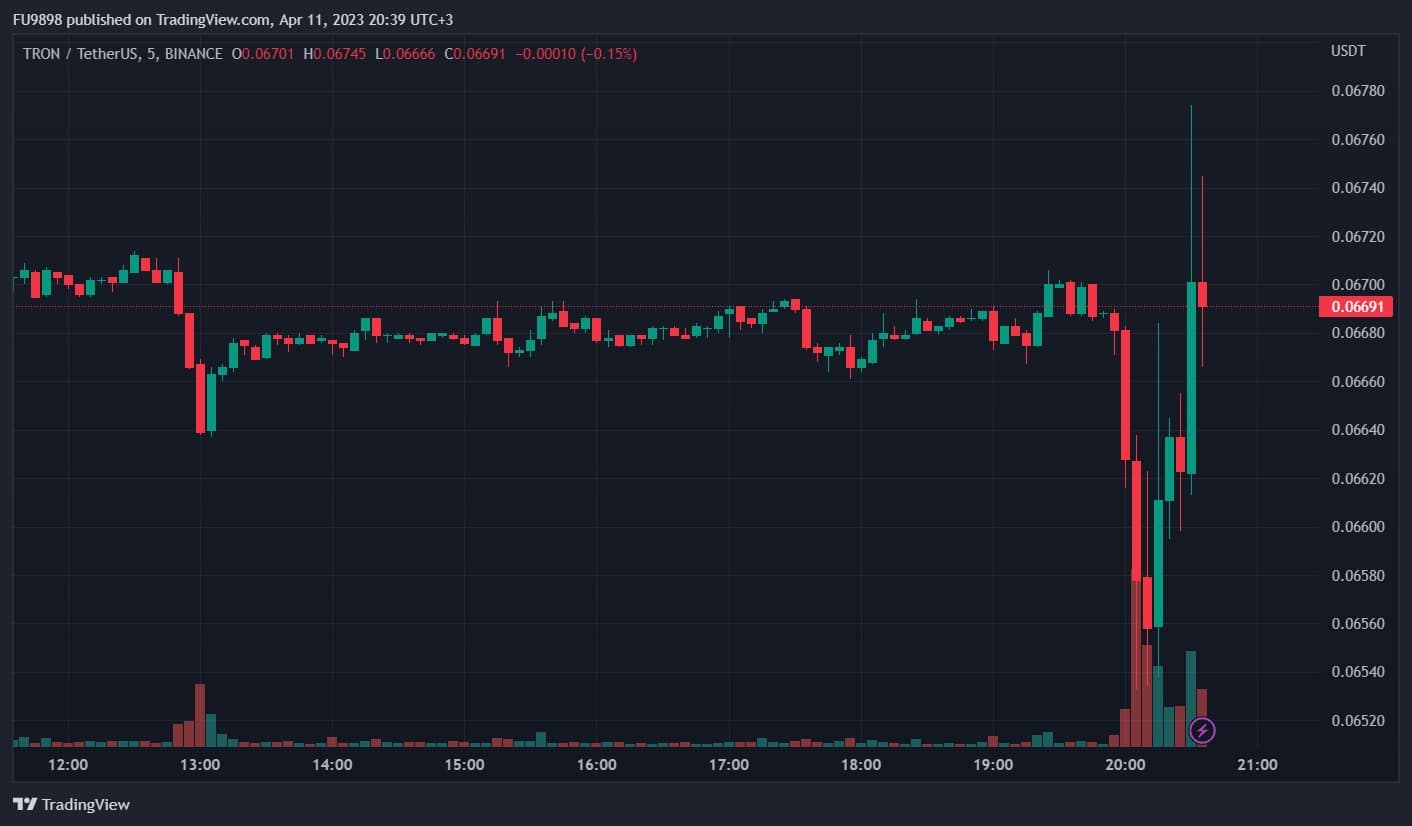The width and height of the screenshot is (1412, 826).
Task: Select the Close value C0.06691
Action: tap(475, 53)
